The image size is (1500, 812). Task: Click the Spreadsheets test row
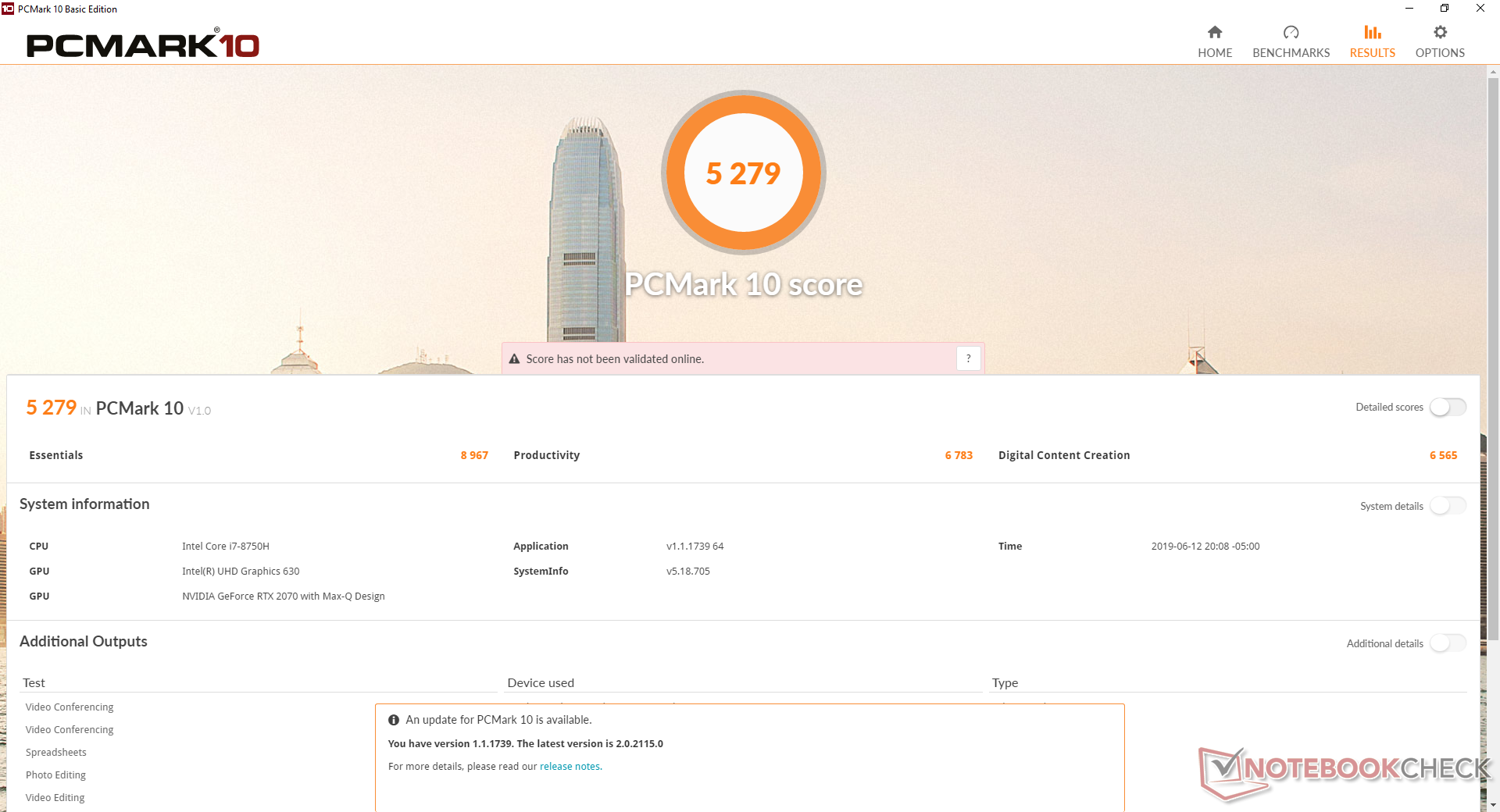[x=56, y=753]
